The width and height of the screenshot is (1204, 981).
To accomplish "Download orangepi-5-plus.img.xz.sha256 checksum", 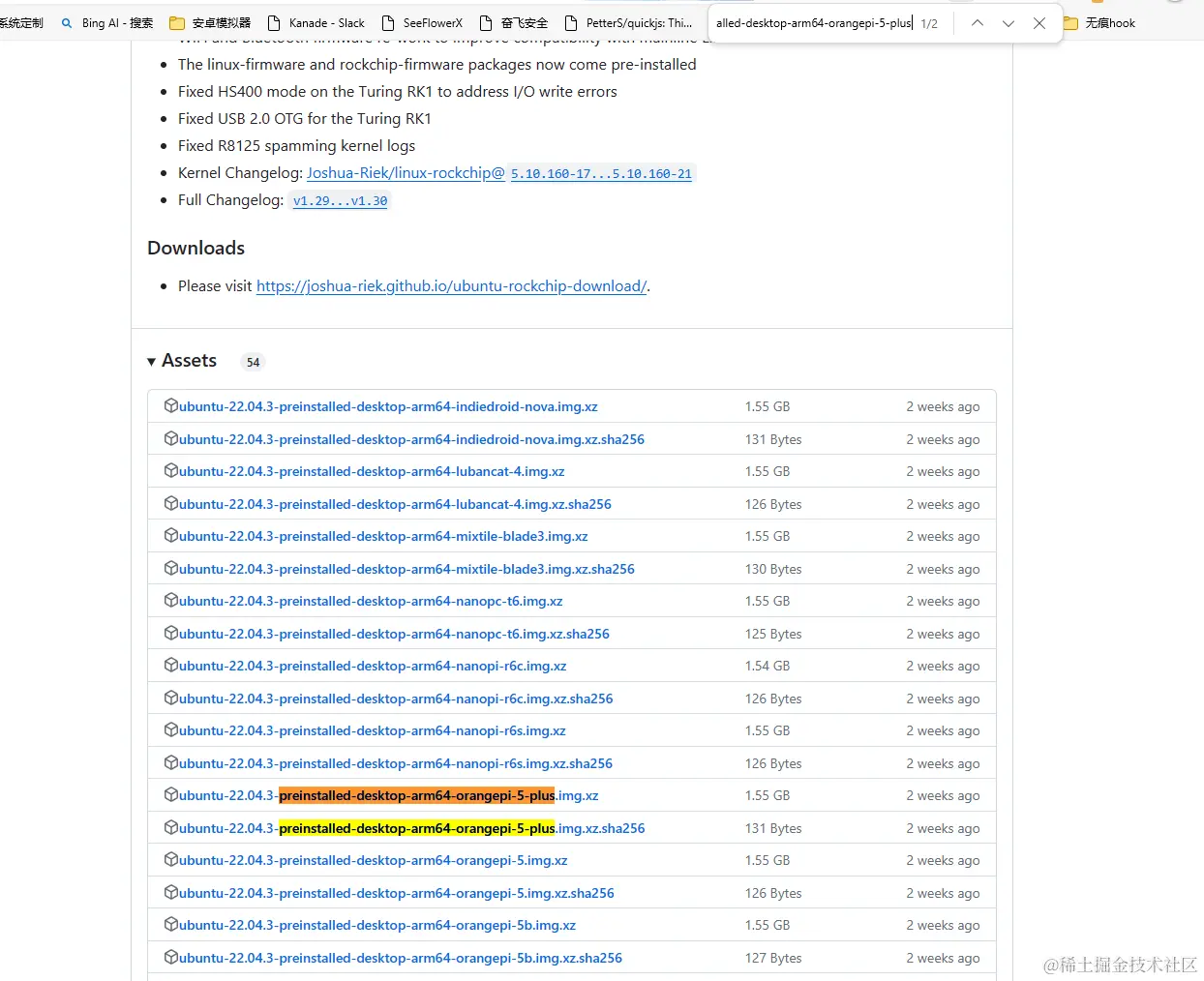I will (412, 828).
